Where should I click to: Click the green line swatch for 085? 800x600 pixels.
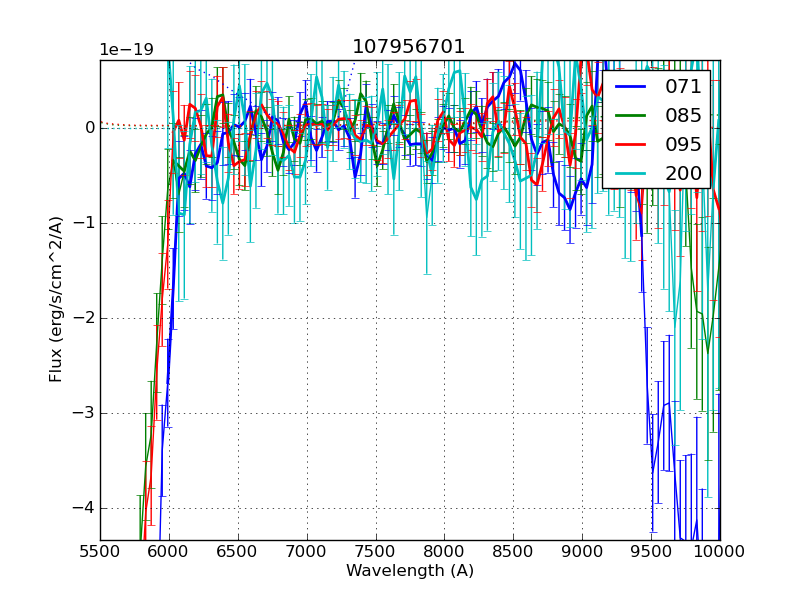pyautogui.click(x=633, y=115)
